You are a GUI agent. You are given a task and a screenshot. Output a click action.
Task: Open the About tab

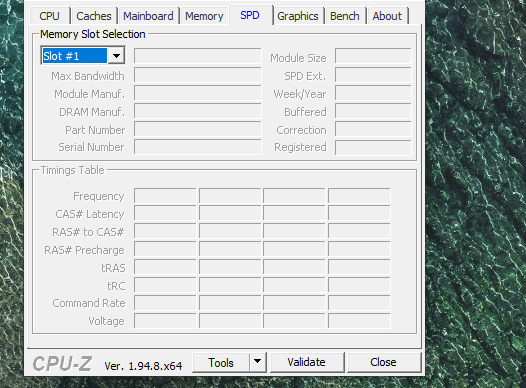point(387,16)
